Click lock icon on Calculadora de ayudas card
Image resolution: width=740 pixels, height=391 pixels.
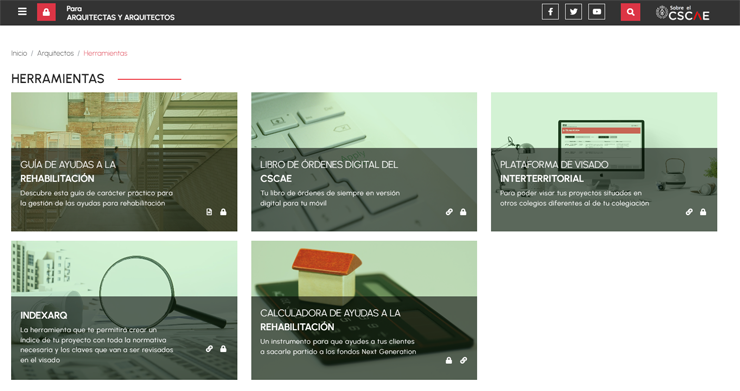(x=449, y=360)
